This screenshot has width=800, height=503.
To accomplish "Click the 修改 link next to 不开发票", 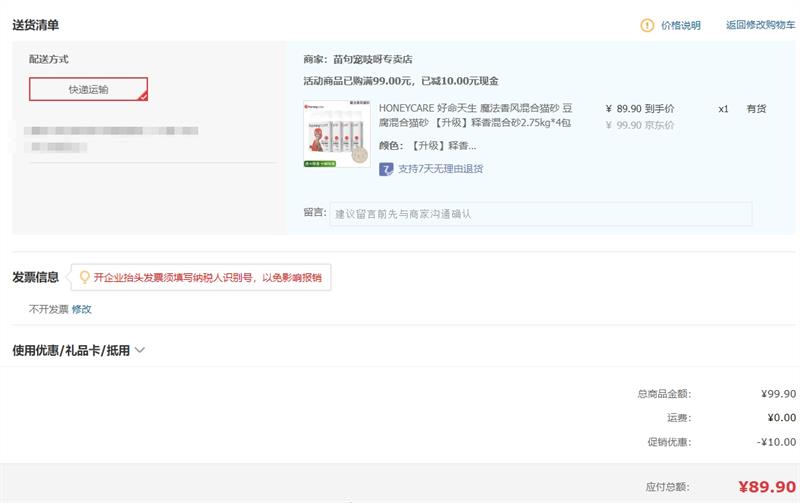I will [81, 309].
